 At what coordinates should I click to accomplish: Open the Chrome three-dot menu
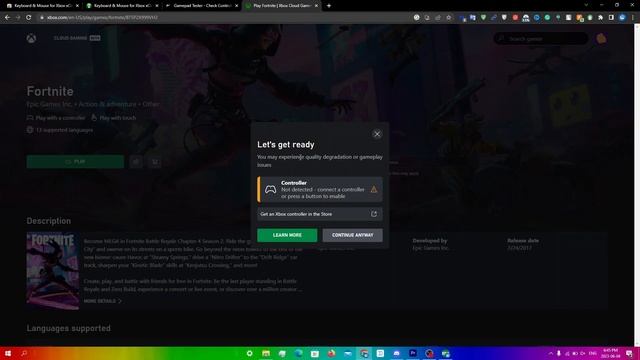click(x=633, y=18)
